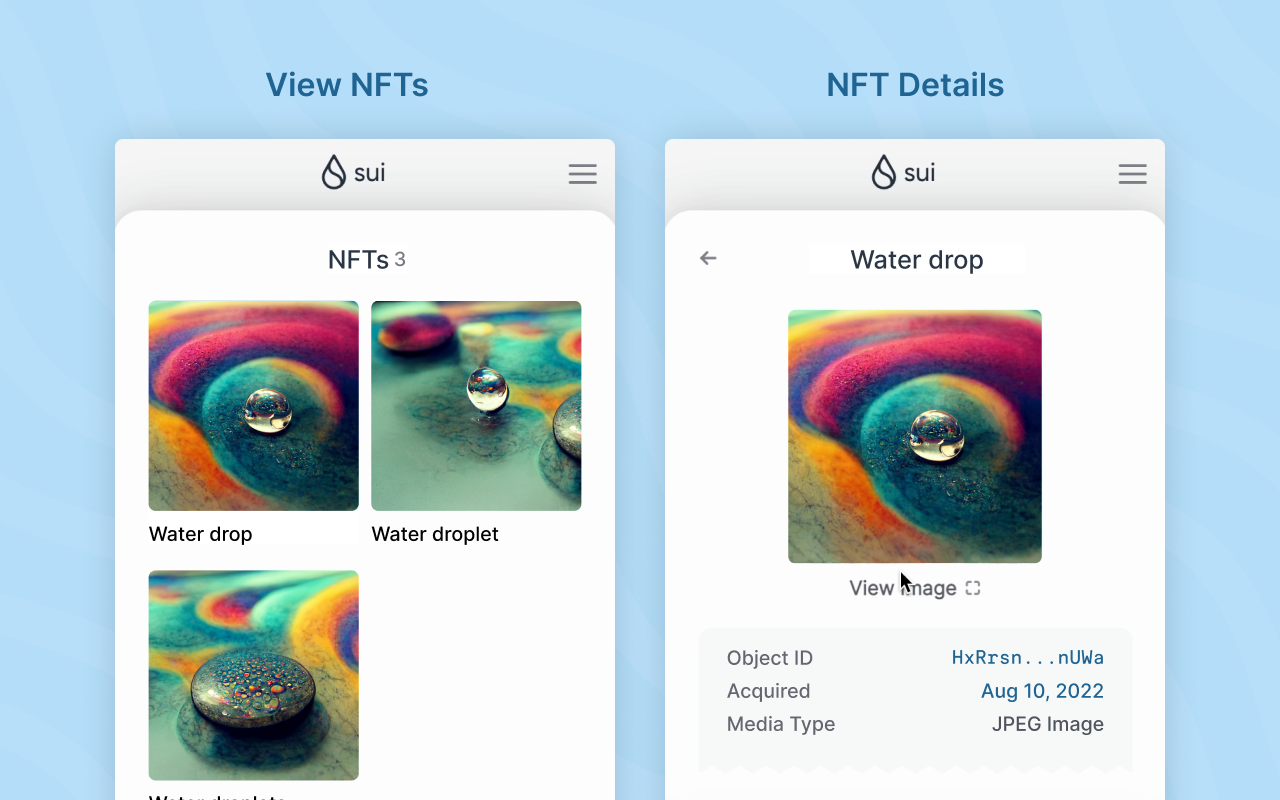Viewport: 1280px width, 800px height.
Task: Click the Object ID row label
Action: tap(770, 658)
